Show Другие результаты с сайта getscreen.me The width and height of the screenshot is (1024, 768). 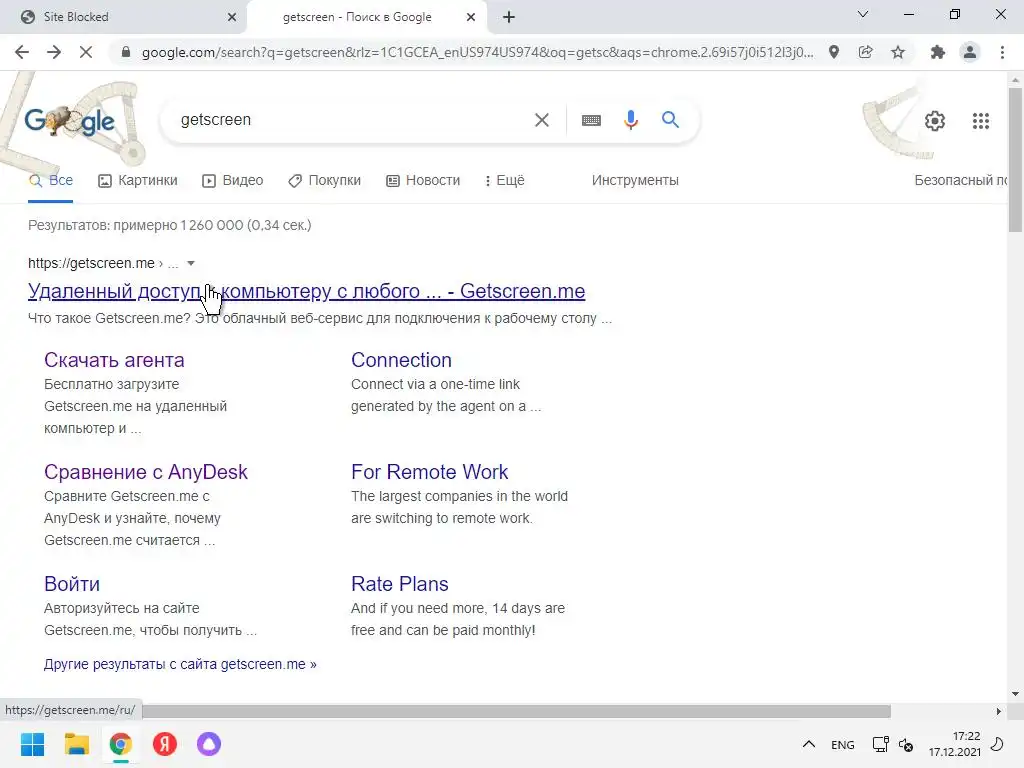(x=180, y=664)
